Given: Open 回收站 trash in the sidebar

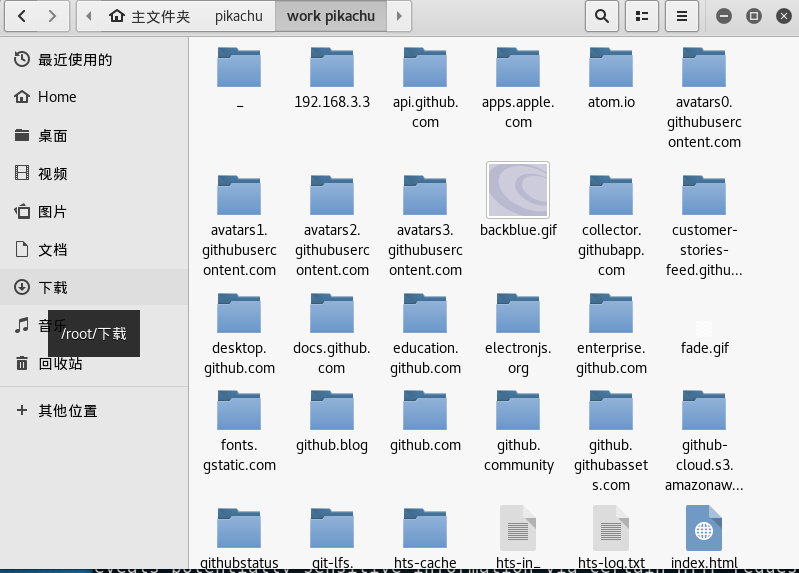Looking at the screenshot, I should pyautogui.click(x=94, y=363).
